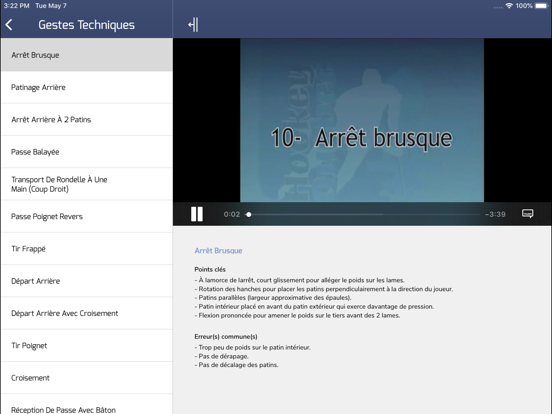Select Arrêt Arrière À 2 Patins
The height and width of the screenshot is (414, 552).
tap(87, 120)
